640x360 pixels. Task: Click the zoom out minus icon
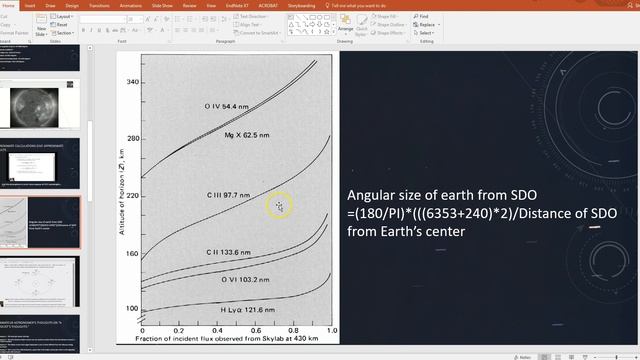coord(596,357)
